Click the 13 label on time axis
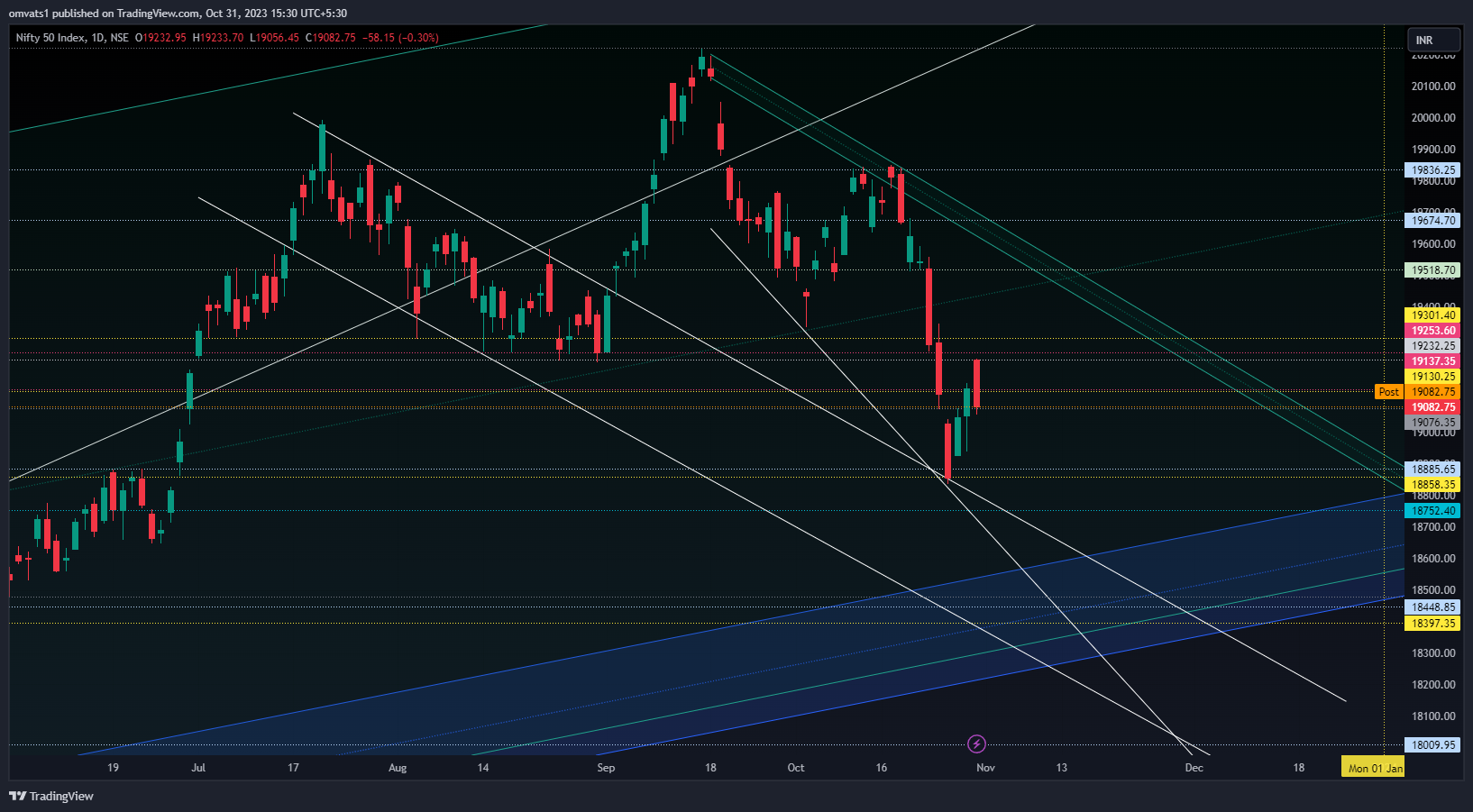The height and width of the screenshot is (812, 1473). click(1062, 768)
